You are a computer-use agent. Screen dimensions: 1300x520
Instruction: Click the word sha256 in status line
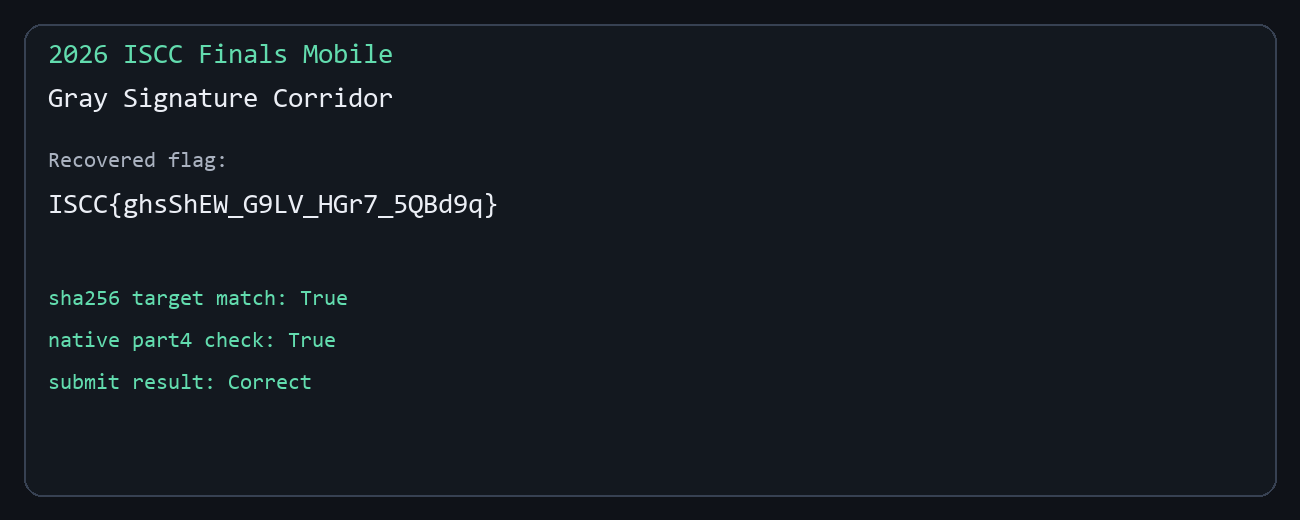pyautogui.click(x=84, y=298)
